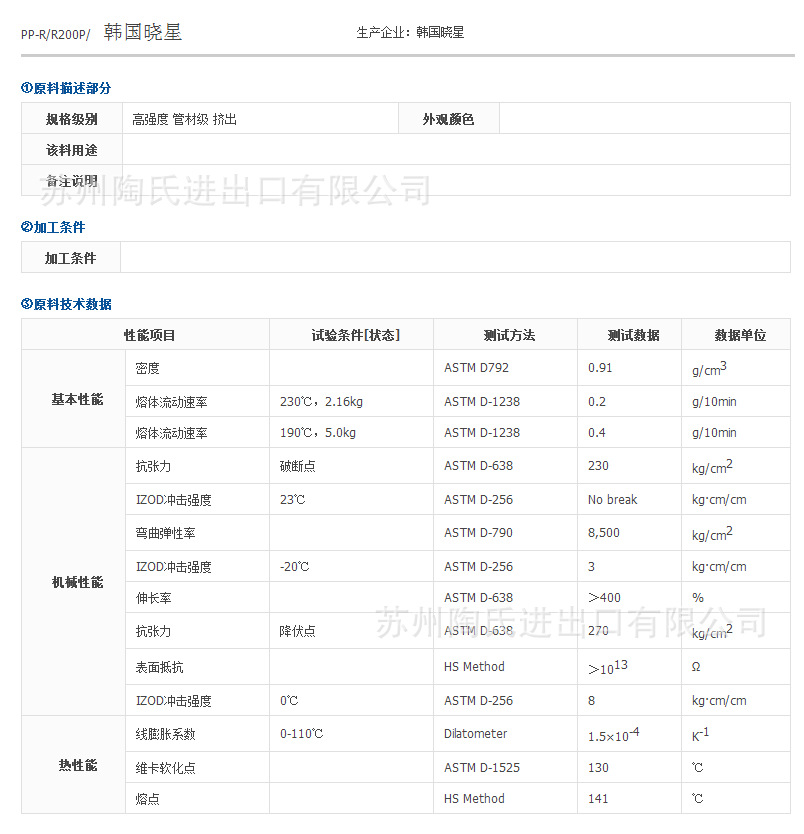Click the "外观颜色" label cell
Viewport: 804px width, 834px height.
click(448, 119)
